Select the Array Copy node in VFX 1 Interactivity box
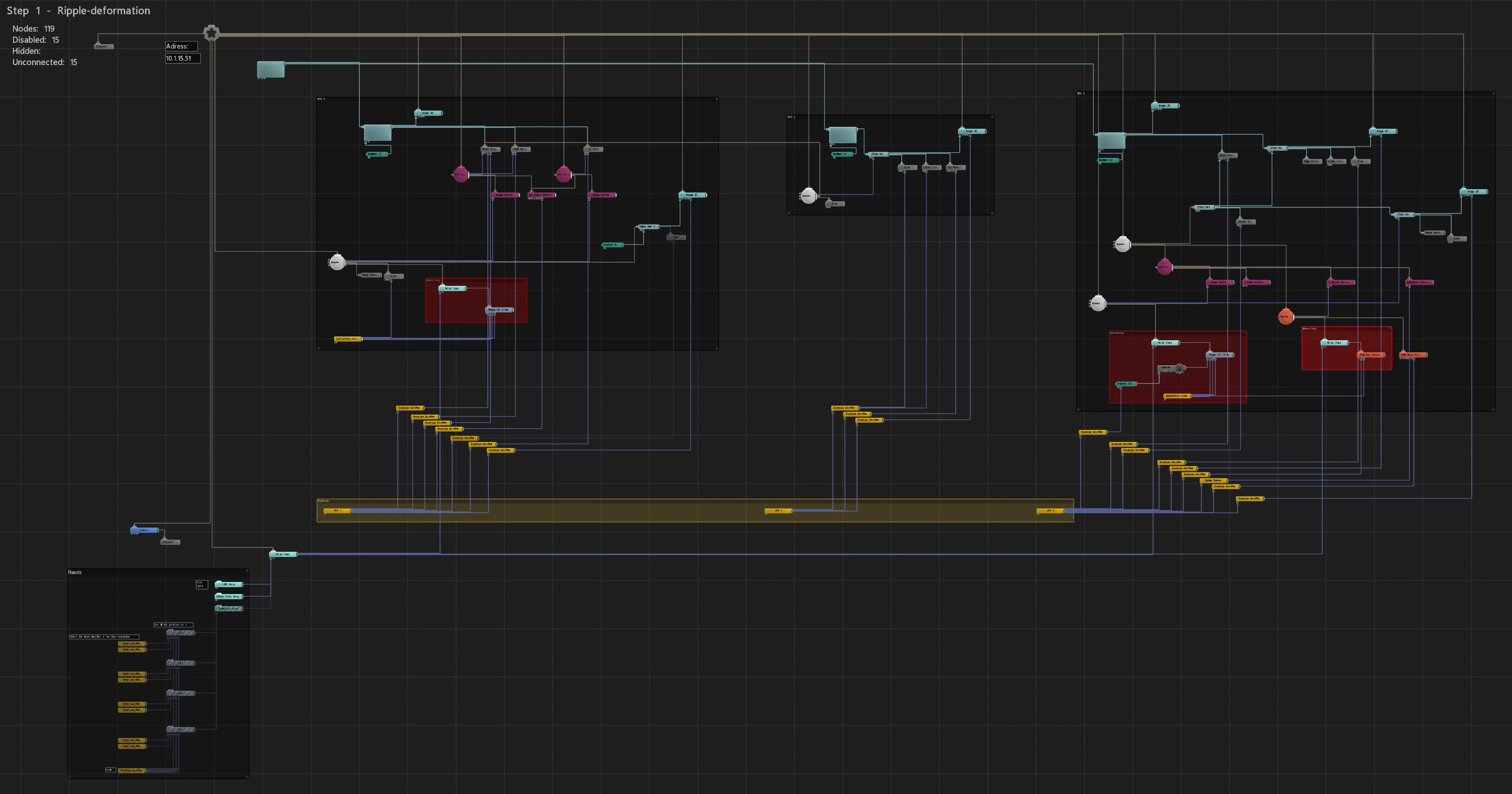This screenshot has height=794, width=1512. pos(453,288)
